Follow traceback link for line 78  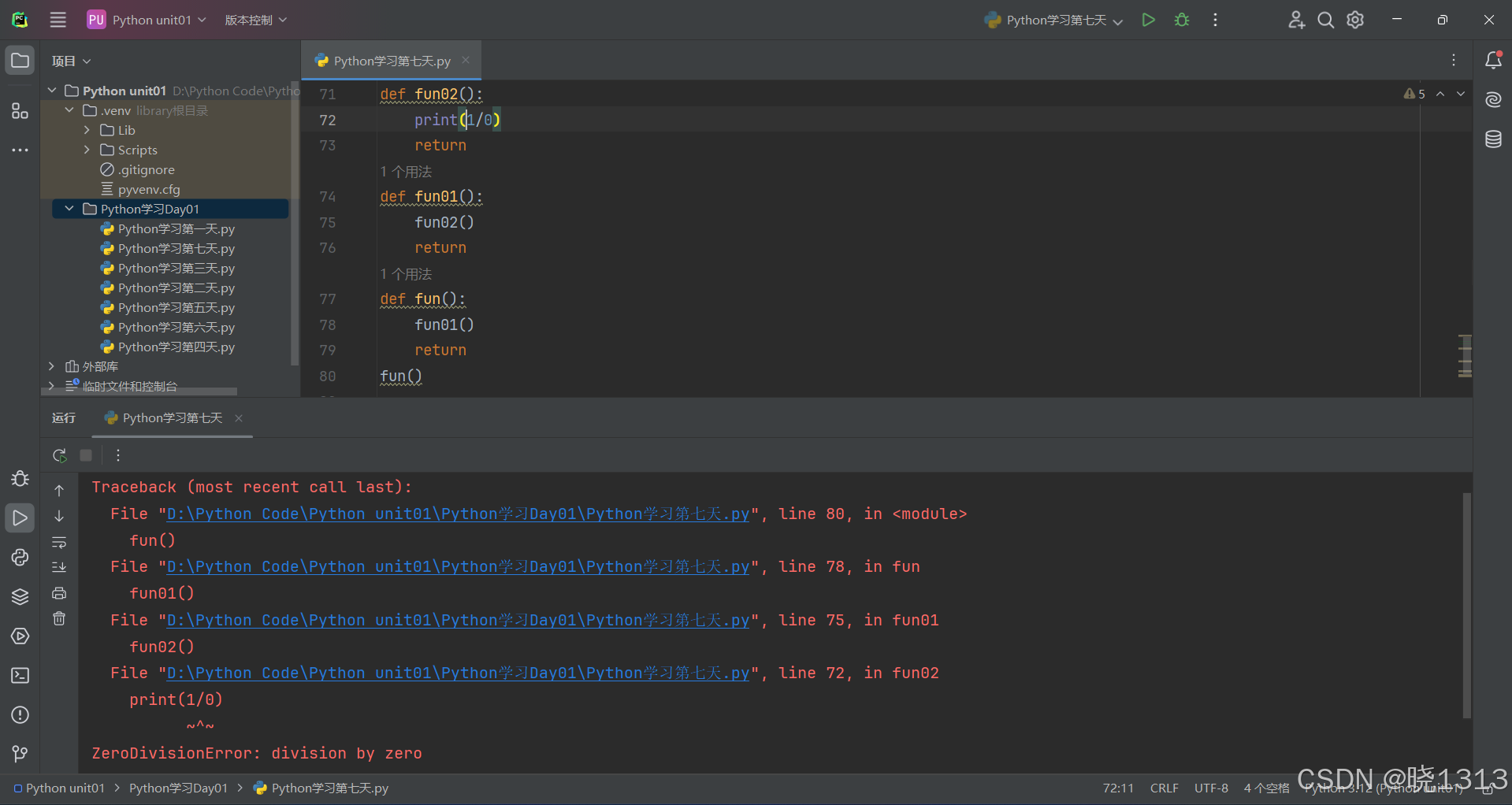click(x=458, y=566)
